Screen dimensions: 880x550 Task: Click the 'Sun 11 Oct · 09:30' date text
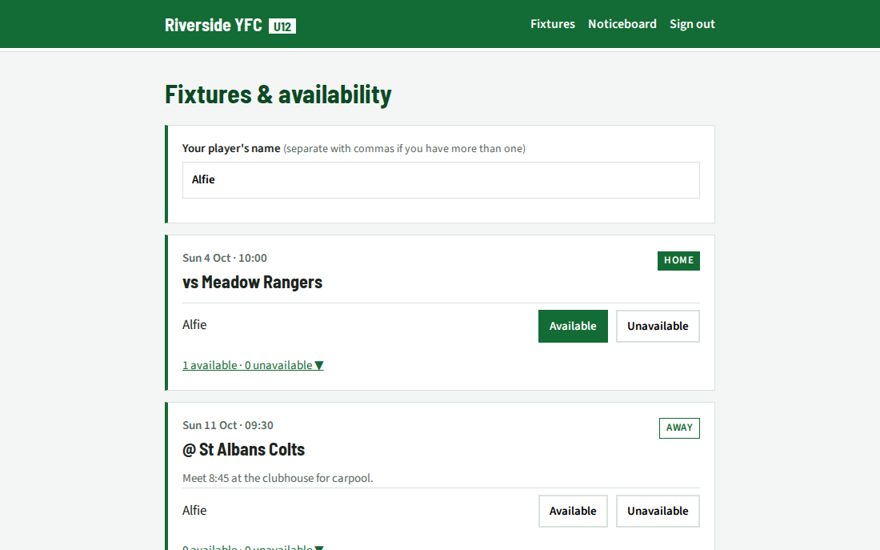[228, 425]
